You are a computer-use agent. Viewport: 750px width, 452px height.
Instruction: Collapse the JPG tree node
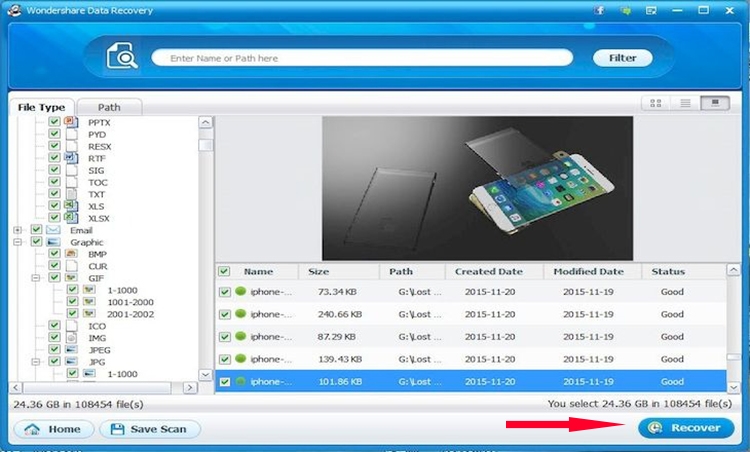point(35,362)
